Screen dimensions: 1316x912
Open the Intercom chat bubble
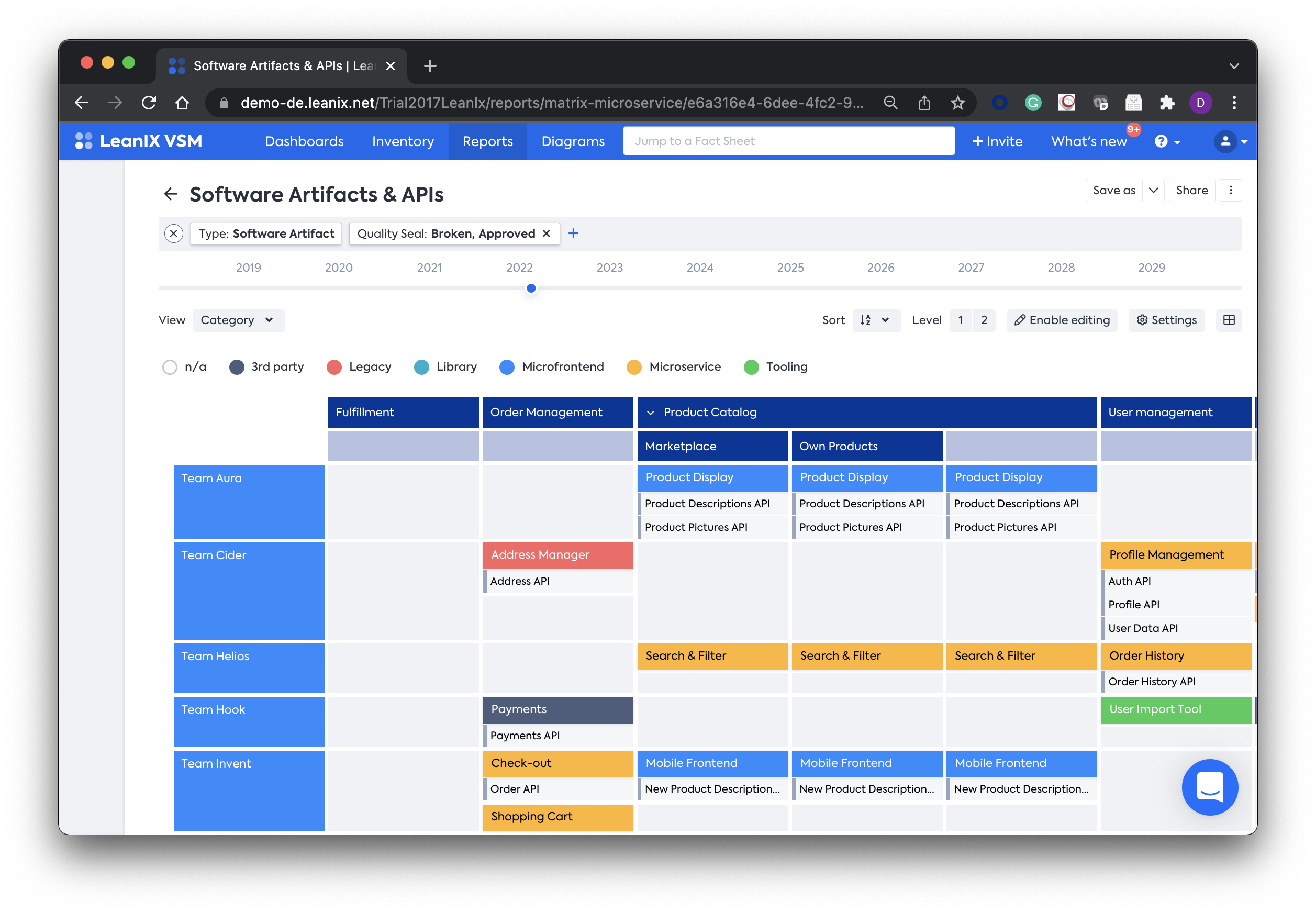1209,787
